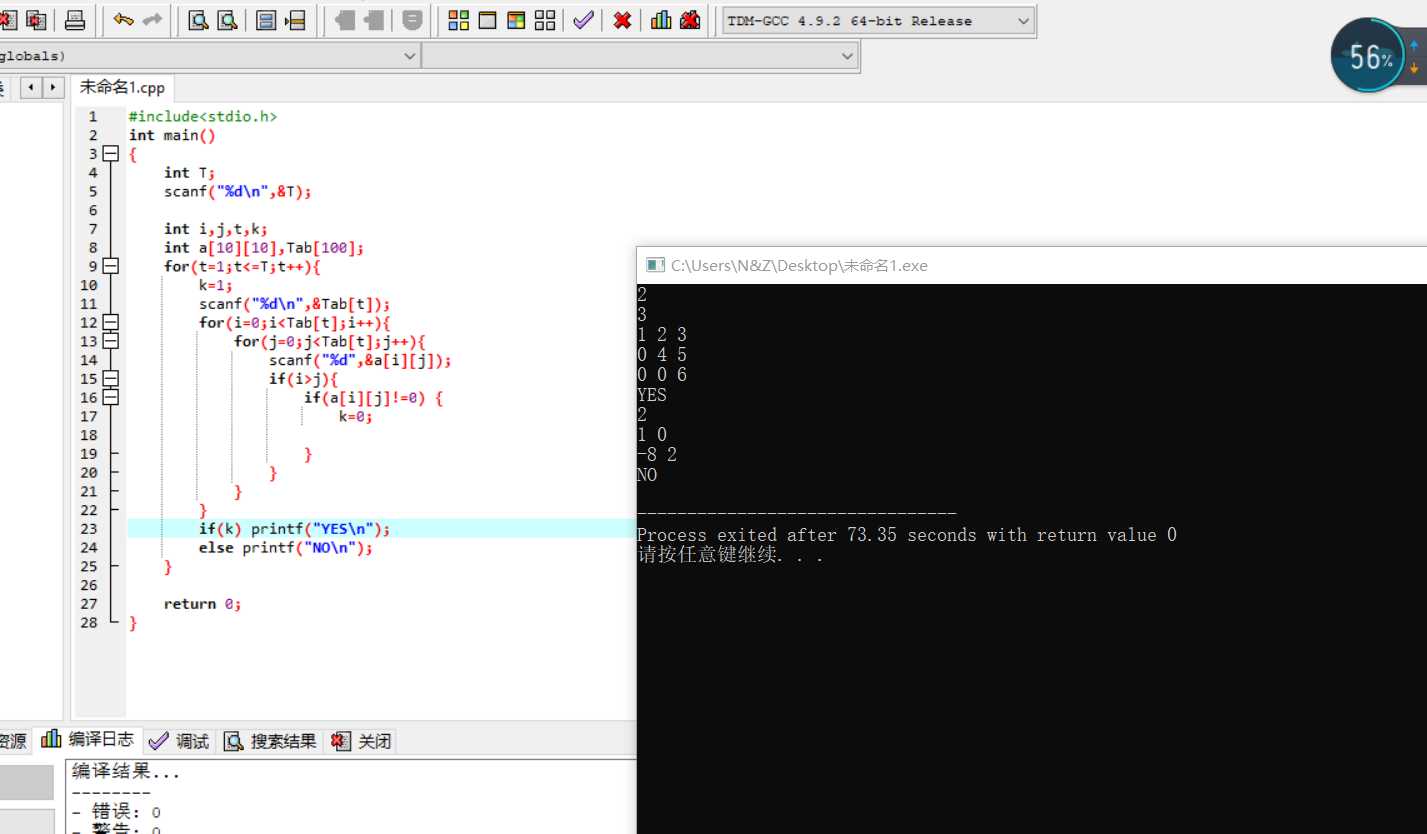Click the 56% memory accelerator ball widget
The height and width of the screenshot is (834, 1427).
(x=1366, y=56)
